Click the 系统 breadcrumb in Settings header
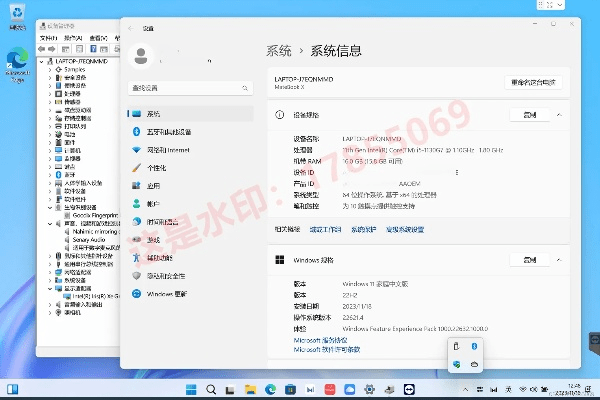This screenshot has width=600, height=400. pyautogui.click(x=279, y=51)
